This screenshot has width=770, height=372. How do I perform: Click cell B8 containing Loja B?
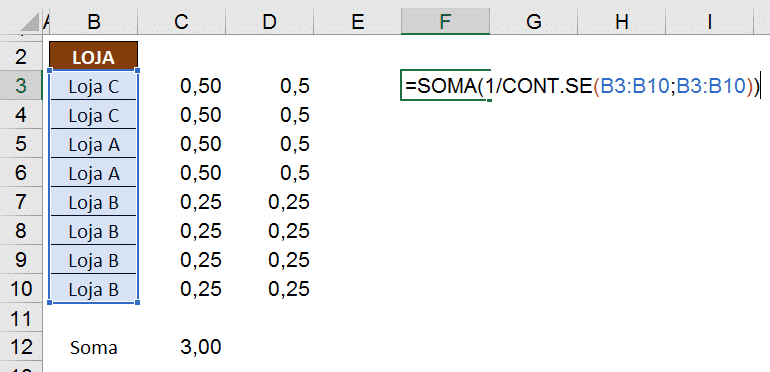(93, 231)
